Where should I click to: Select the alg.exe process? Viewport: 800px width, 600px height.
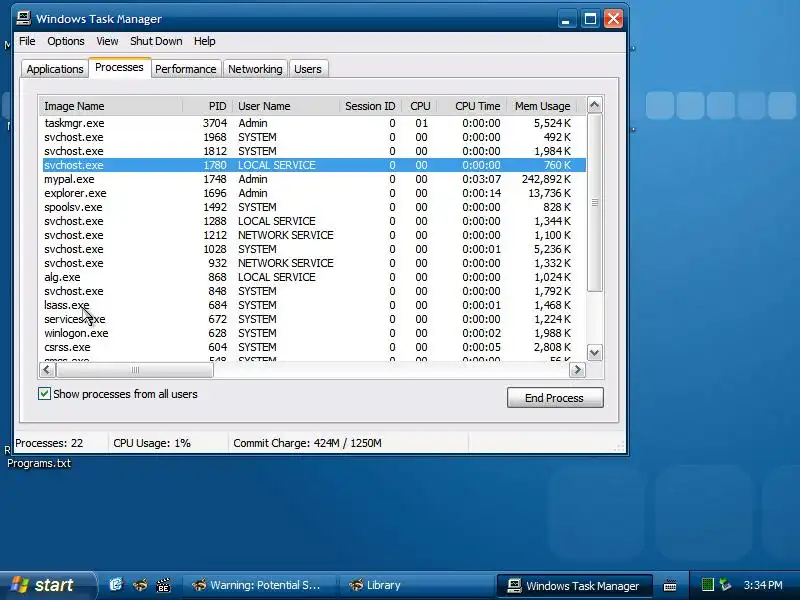click(x=314, y=278)
